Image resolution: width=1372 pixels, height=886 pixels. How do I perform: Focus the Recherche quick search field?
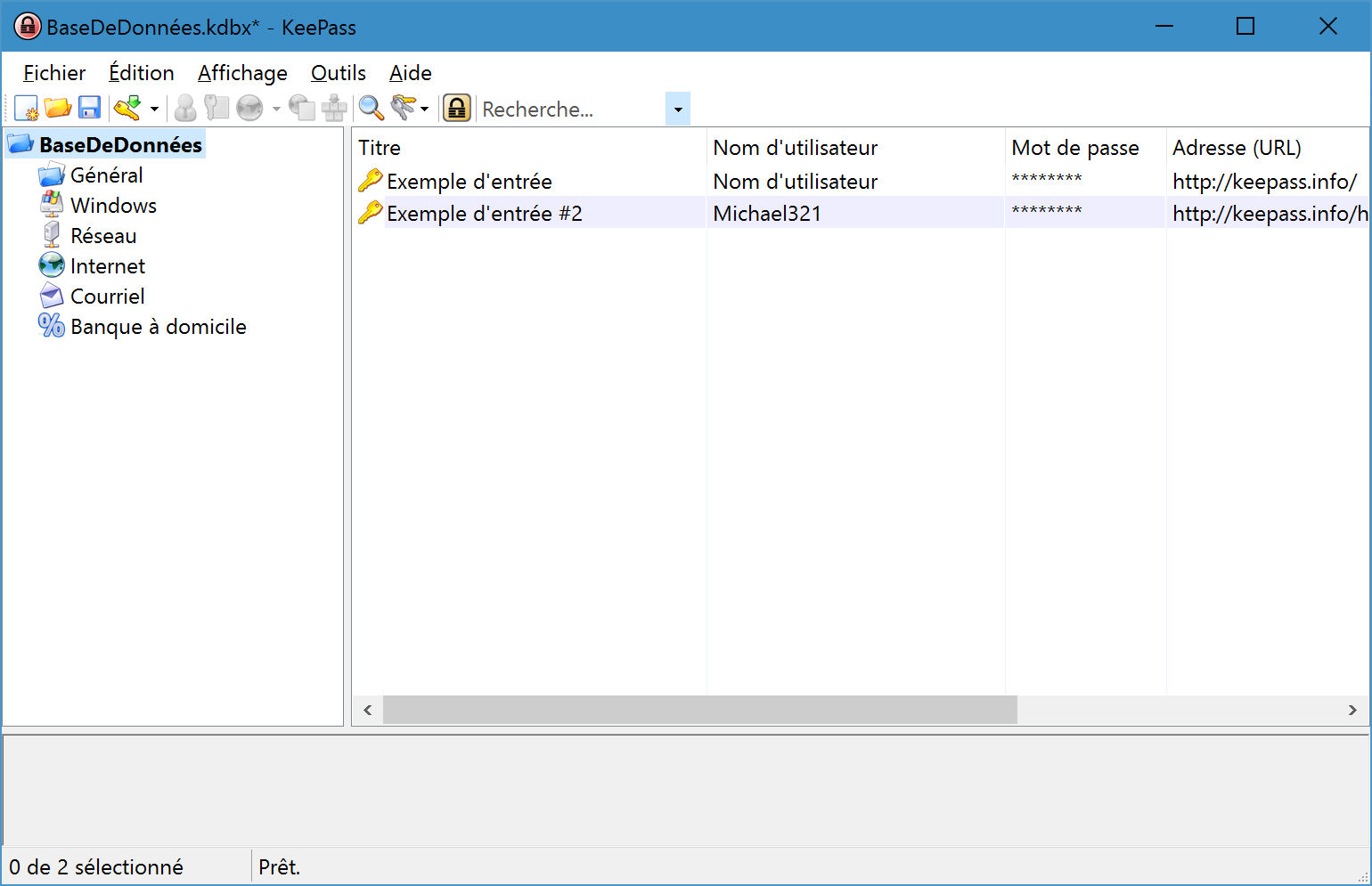[x=573, y=109]
